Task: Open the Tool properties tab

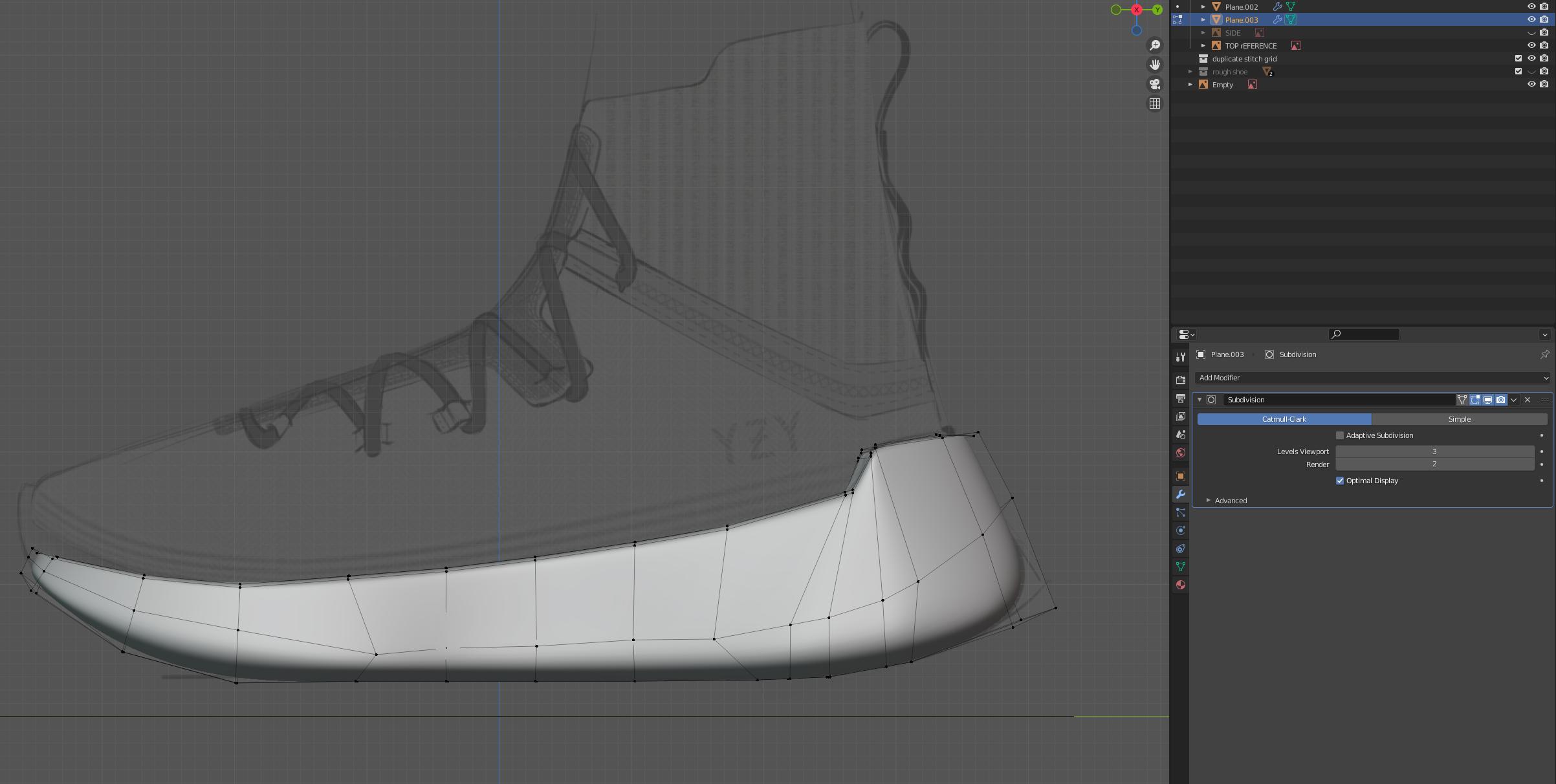Action: (x=1180, y=357)
